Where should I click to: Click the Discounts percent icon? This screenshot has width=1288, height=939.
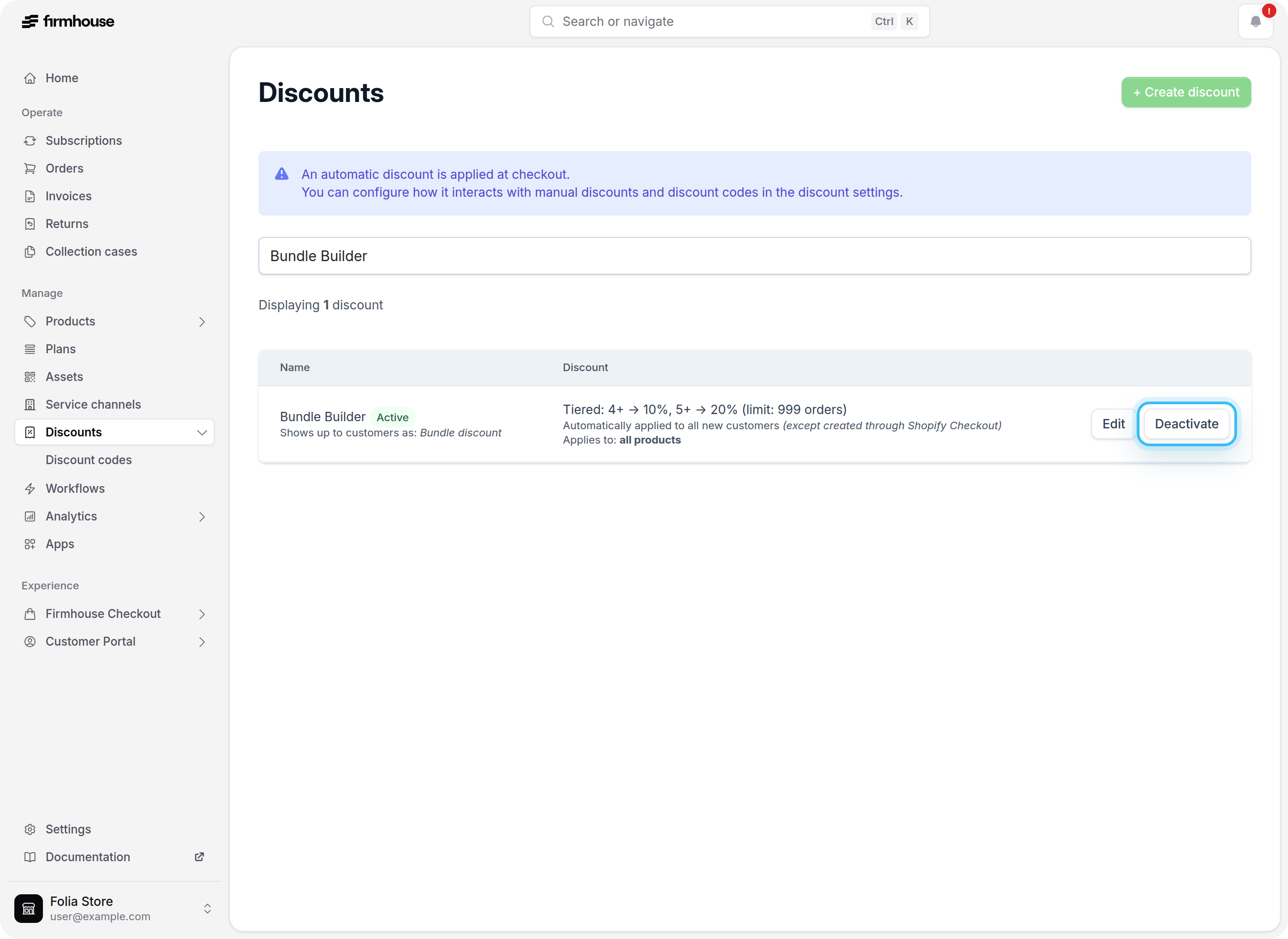[30, 432]
